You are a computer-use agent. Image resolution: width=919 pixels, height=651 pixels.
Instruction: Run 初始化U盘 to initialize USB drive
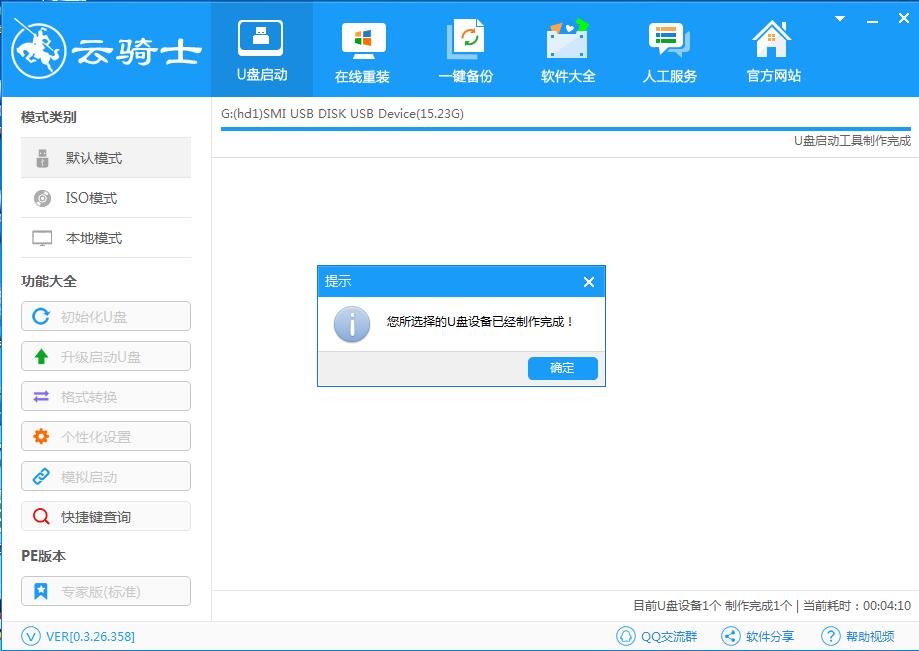click(105, 316)
